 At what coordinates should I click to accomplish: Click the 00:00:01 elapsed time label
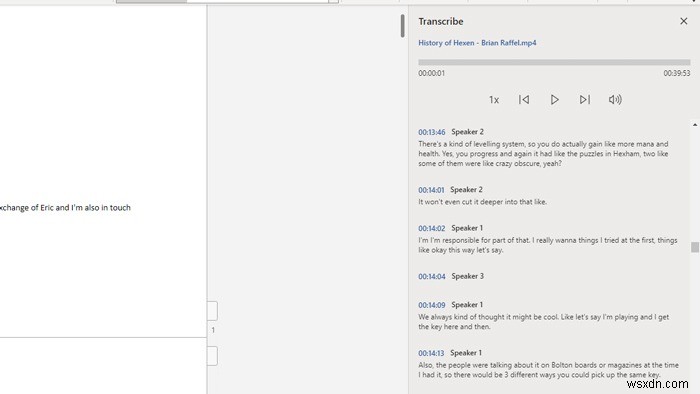pyautogui.click(x=431, y=73)
